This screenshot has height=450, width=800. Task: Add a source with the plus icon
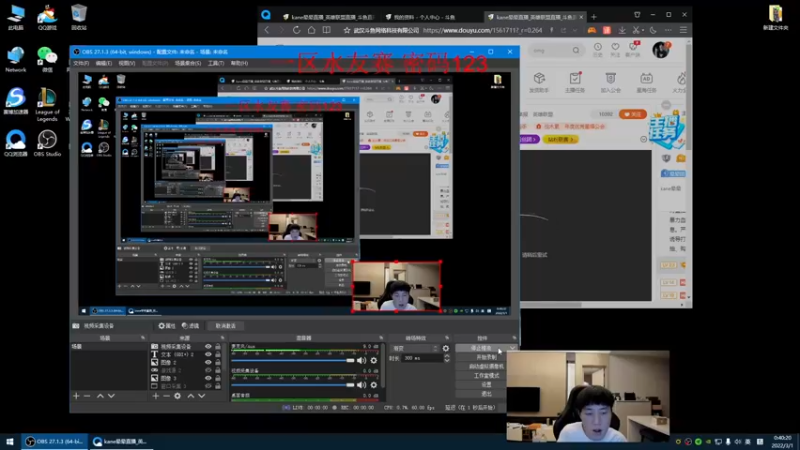pyautogui.click(x=156, y=396)
